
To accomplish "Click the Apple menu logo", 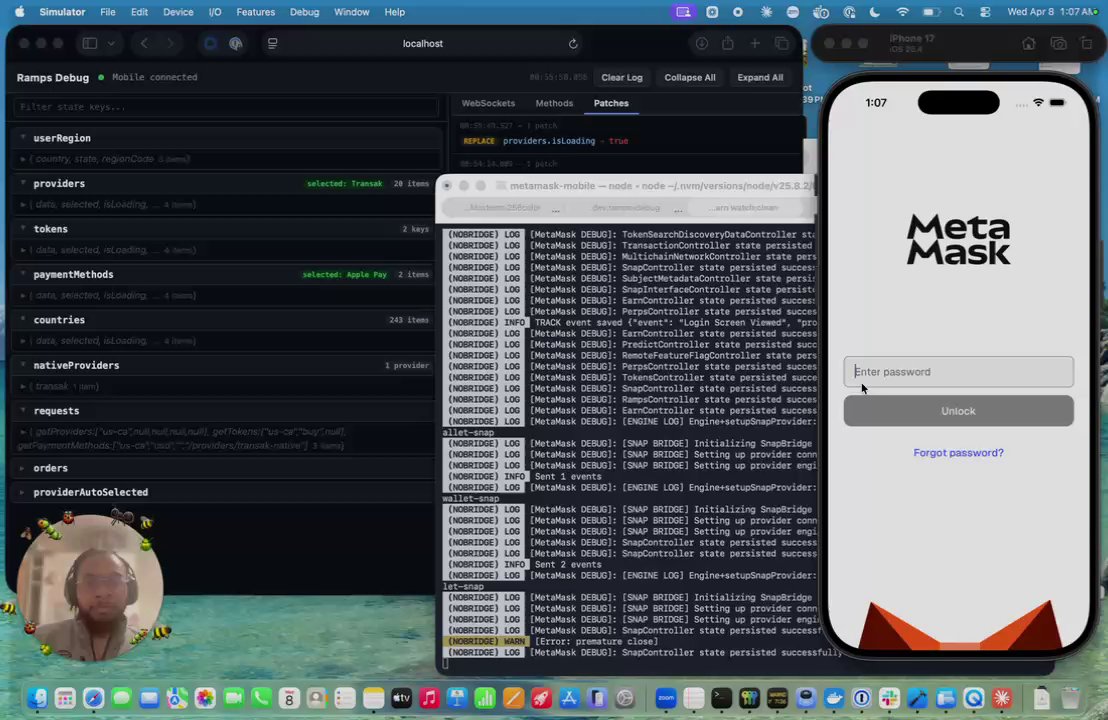I will 19,12.
